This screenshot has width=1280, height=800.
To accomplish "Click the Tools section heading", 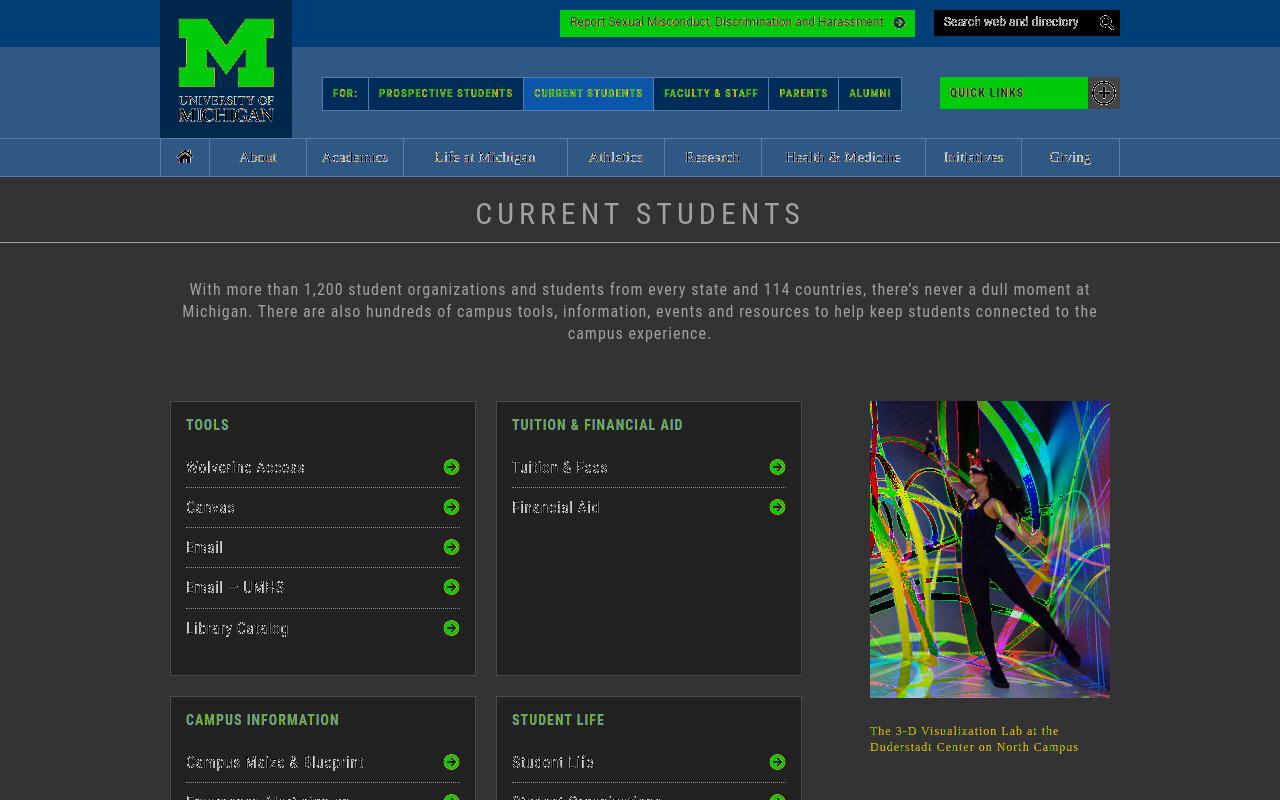I will pyautogui.click(x=208, y=425).
